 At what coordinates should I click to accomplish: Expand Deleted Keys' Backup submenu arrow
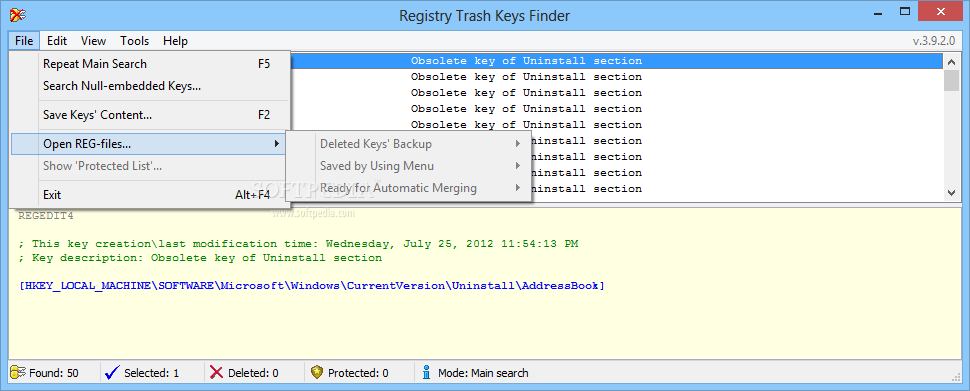pos(518,144)
